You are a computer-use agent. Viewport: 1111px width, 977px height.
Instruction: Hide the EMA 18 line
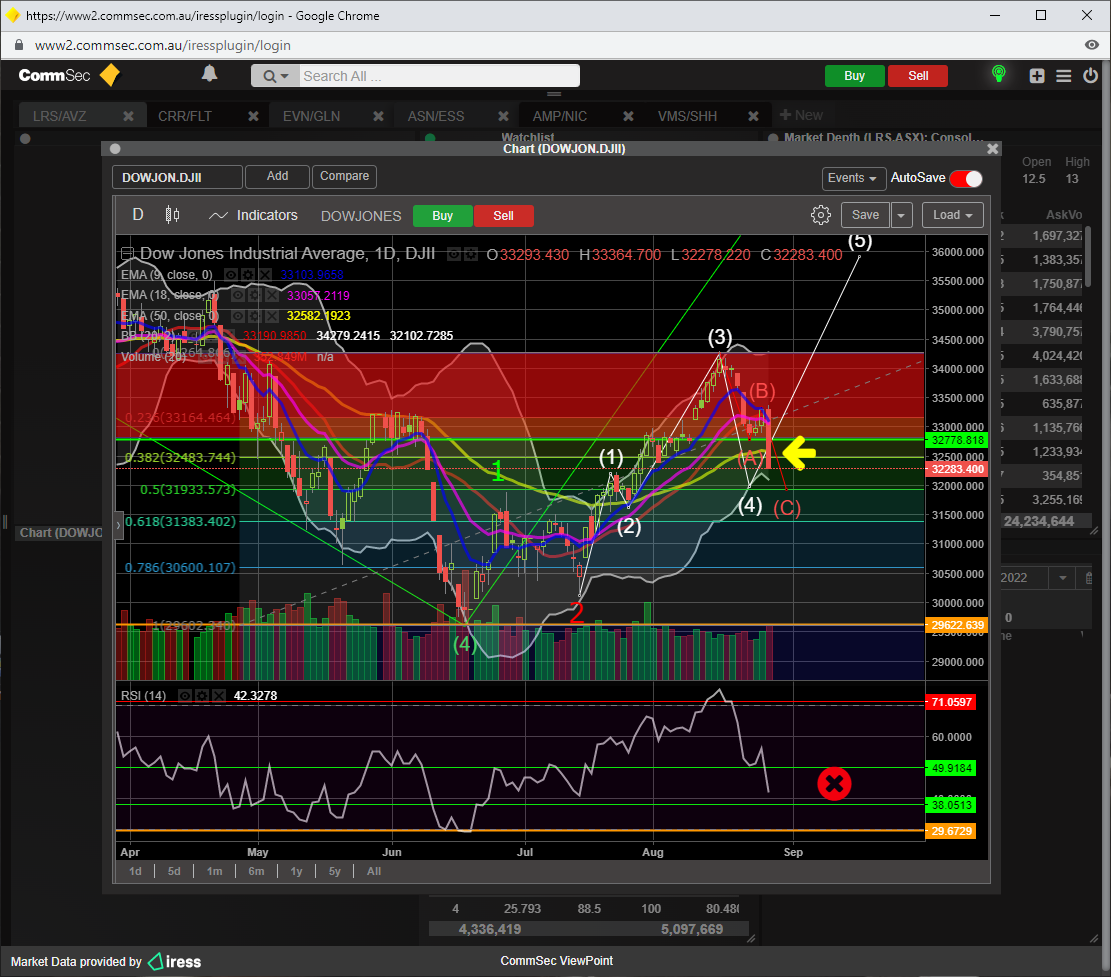238,295
